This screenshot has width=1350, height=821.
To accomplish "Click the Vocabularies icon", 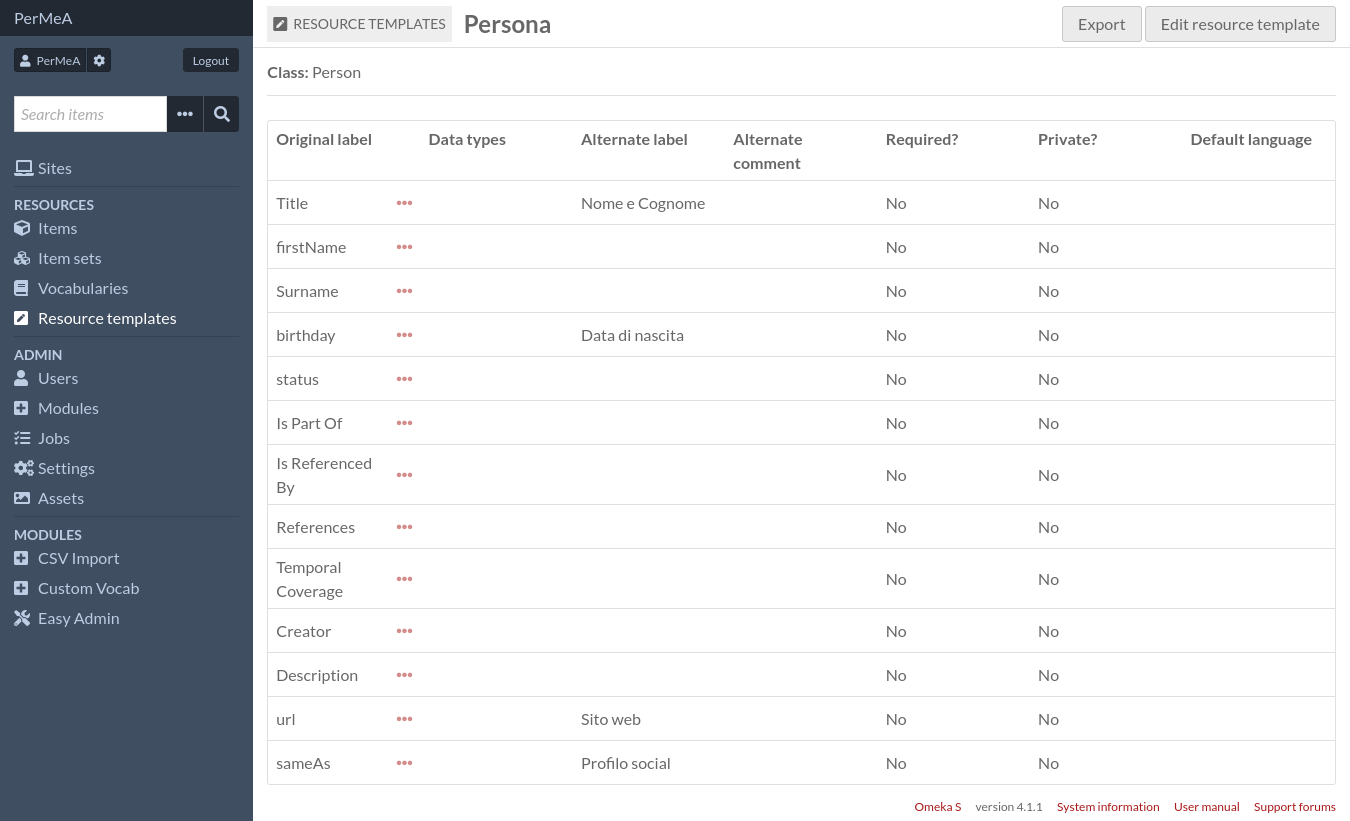I will [x=21, y=288].
